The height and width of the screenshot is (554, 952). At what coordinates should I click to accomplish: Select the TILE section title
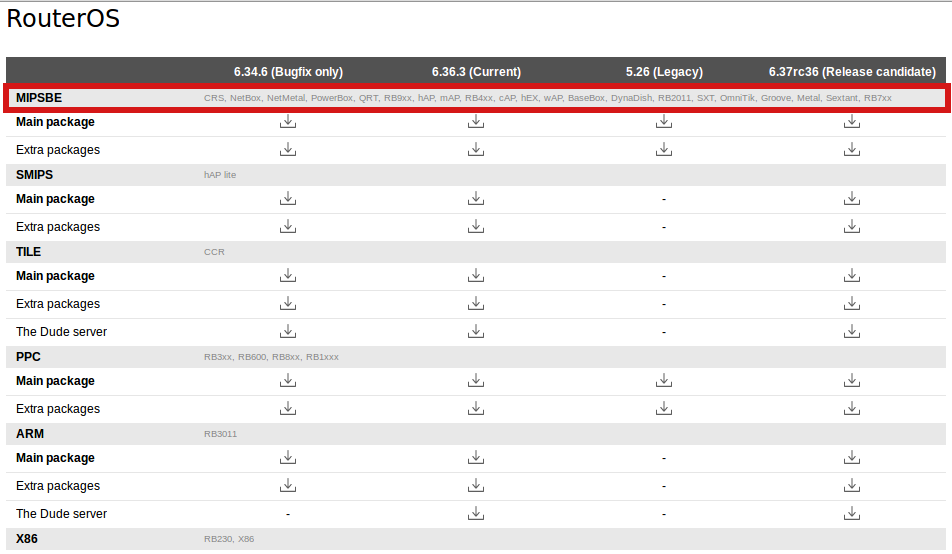(29, 252)
